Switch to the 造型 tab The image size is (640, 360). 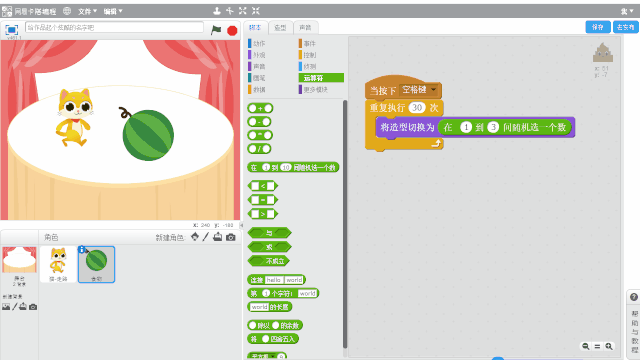(x=280, y=27)
